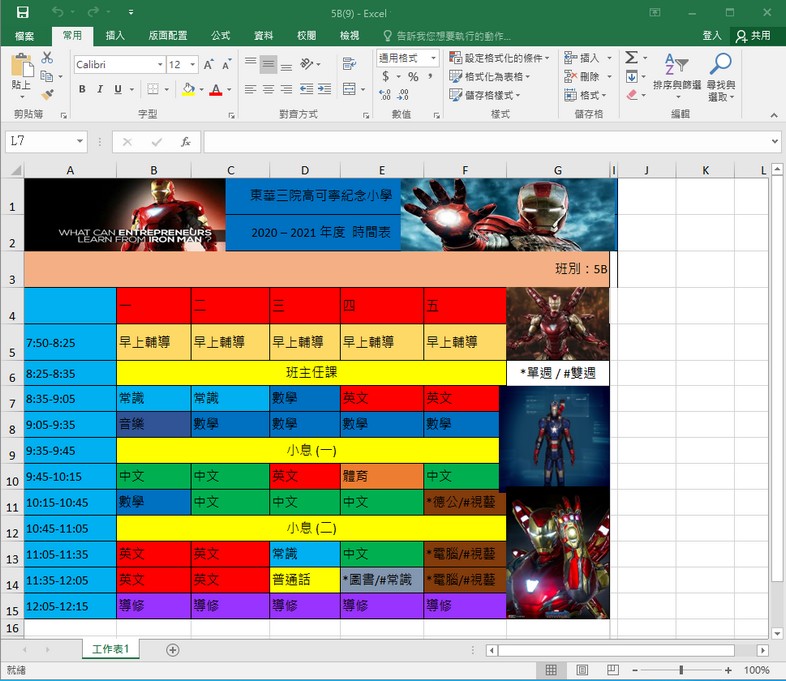
Task: Click the currency dollar format icon
Action: click(x=385, y=76)
